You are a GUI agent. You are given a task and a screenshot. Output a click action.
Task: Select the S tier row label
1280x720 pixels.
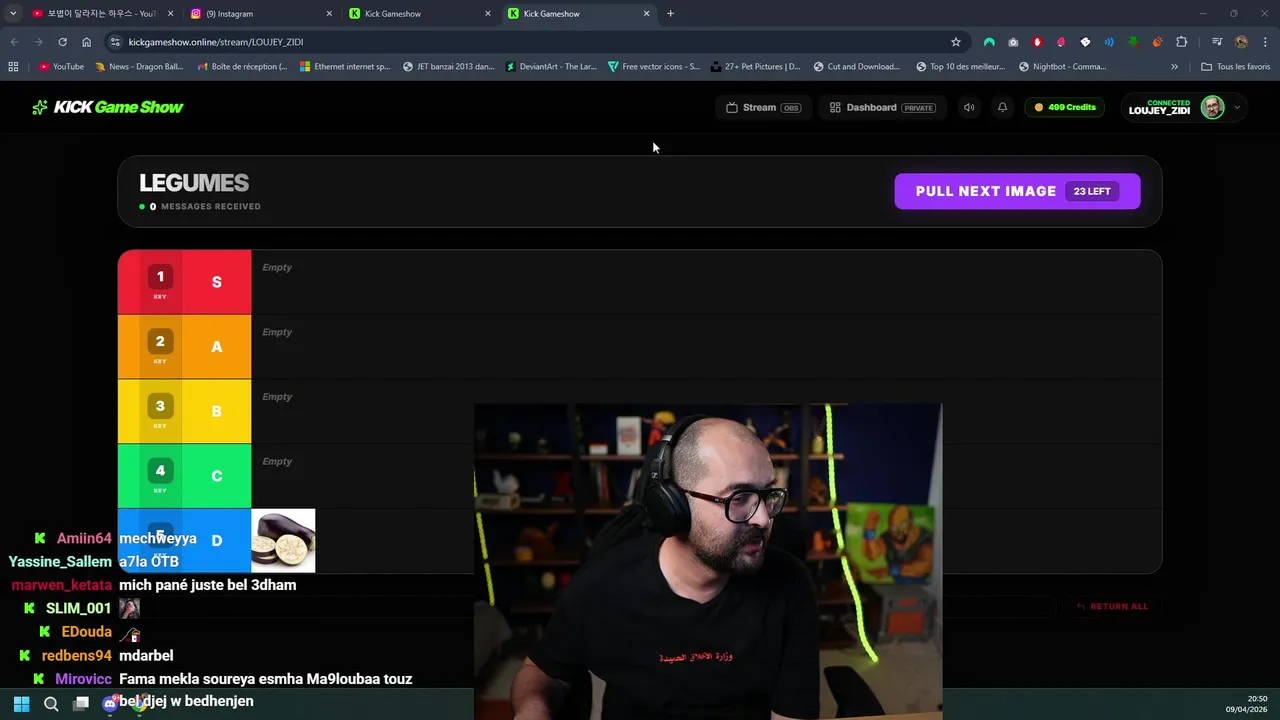click(216, 282)
